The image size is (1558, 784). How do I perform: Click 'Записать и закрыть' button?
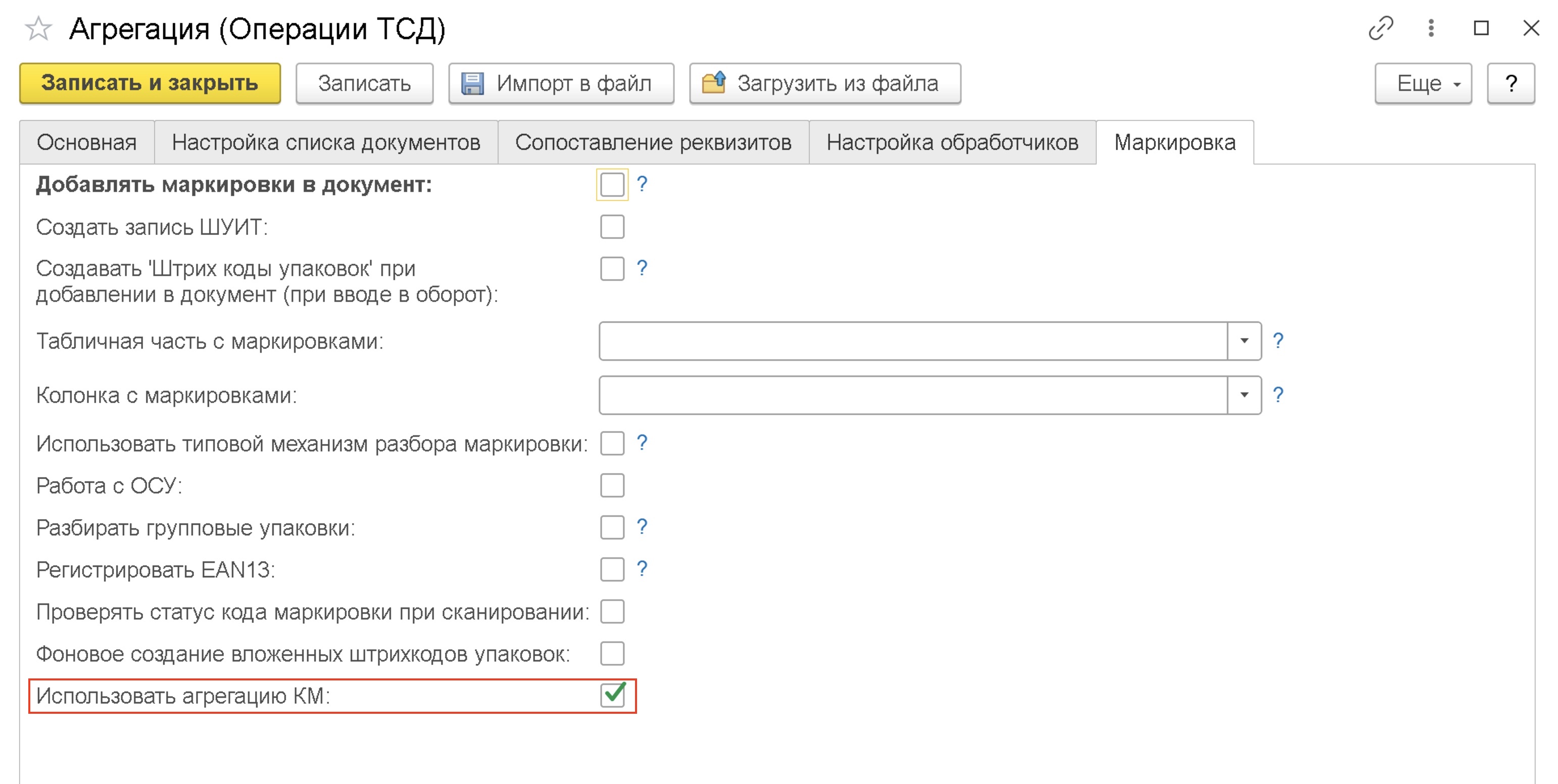pos(150,83)
